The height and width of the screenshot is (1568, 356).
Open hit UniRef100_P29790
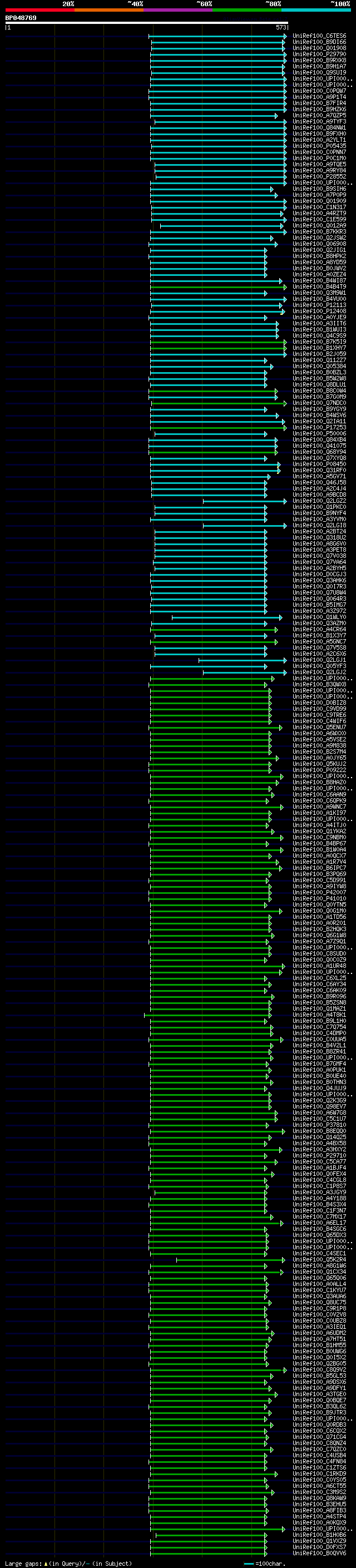[x=319, y=54]
